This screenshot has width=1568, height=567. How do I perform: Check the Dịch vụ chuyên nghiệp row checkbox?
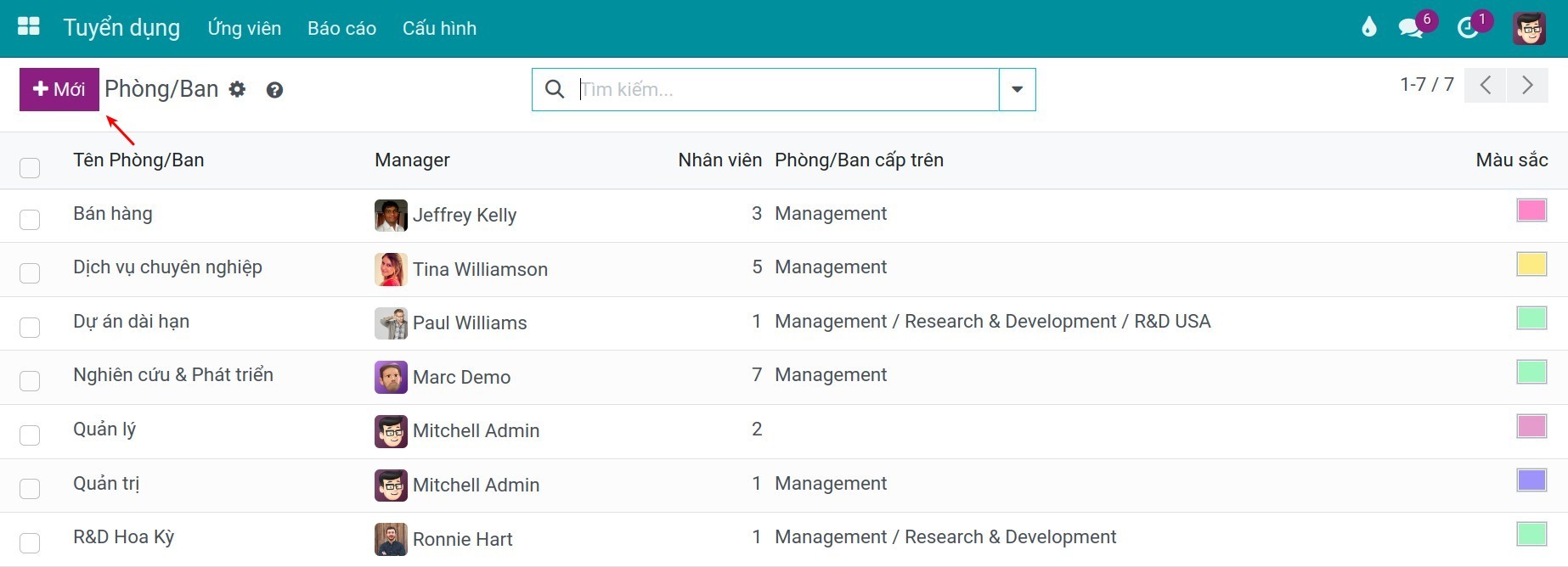pos(30,273)
